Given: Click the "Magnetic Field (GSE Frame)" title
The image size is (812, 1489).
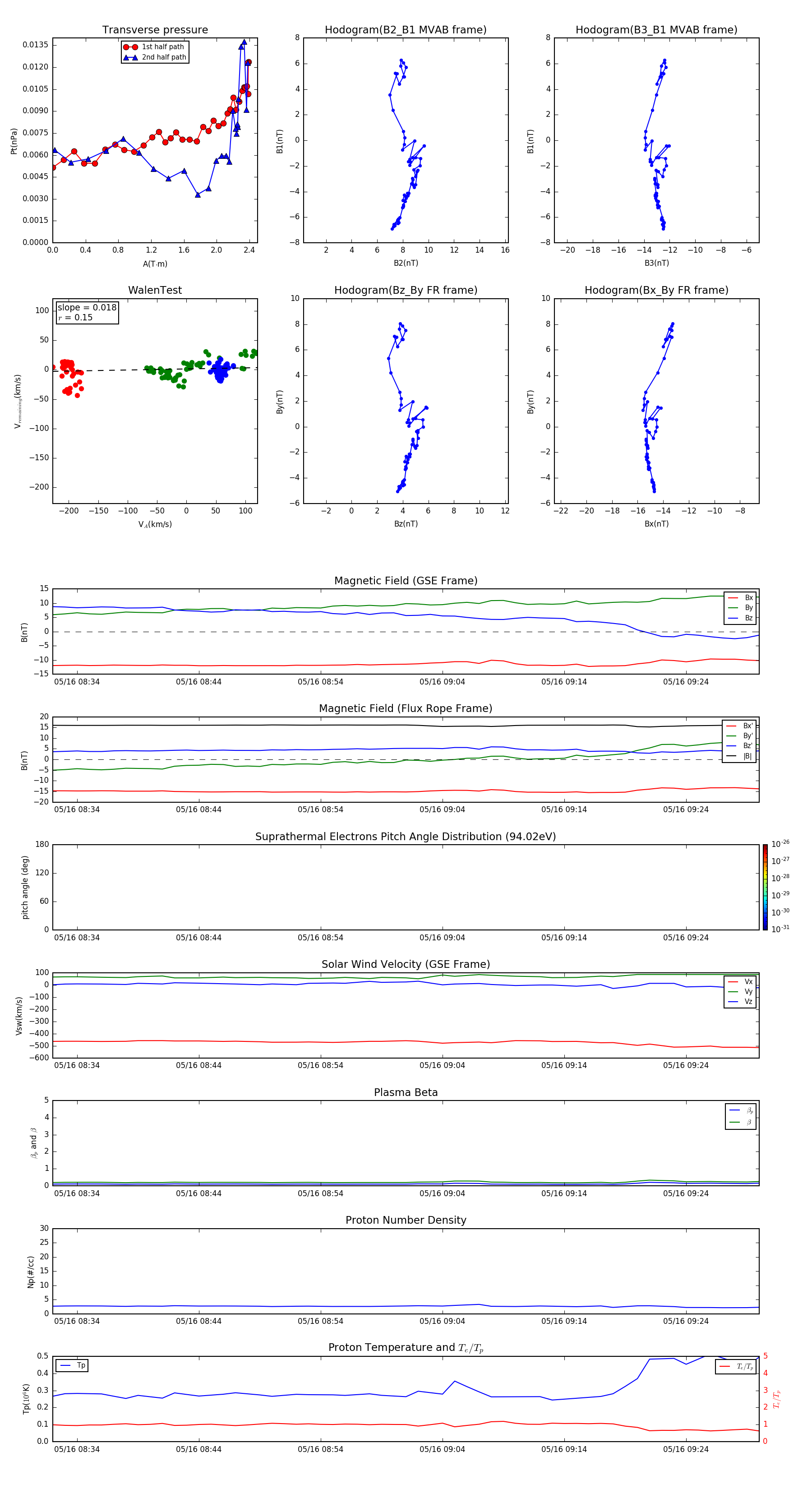Looking at the screenshot, I should pos(406,581).
